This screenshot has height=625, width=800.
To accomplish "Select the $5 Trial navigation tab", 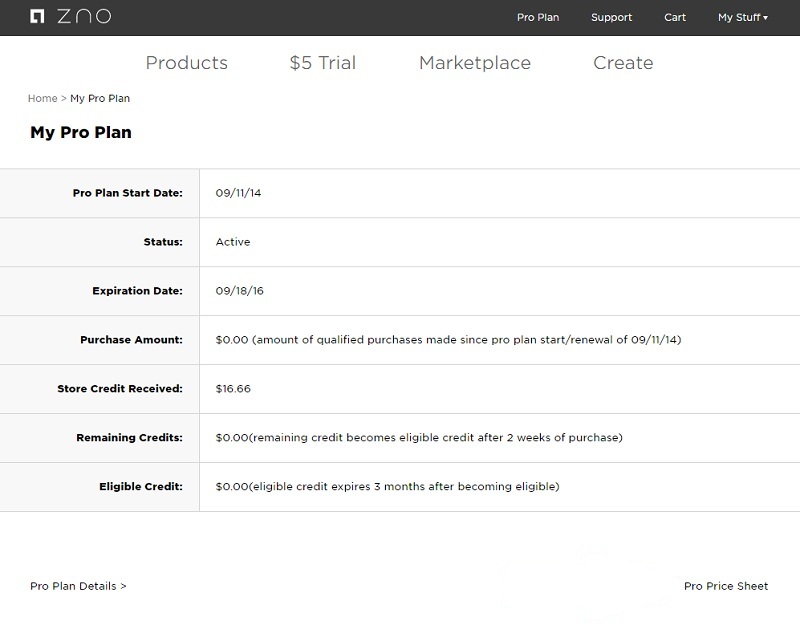I will 322,63.
